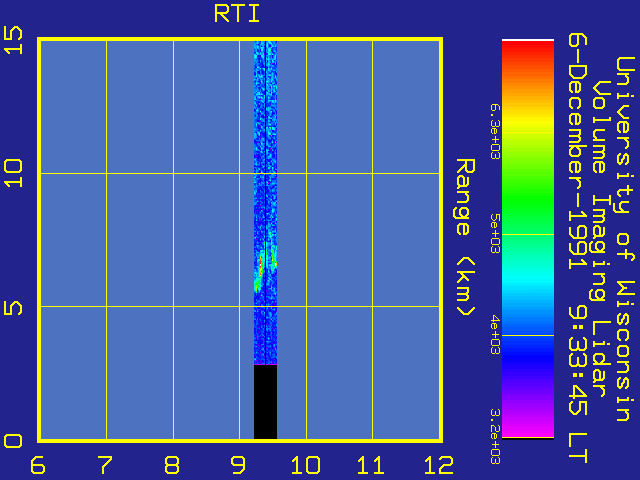Click the magenta bottom of colorbar
Image resolution: width=640 pixels, height=480 pixels.
[x=528, y=429]
